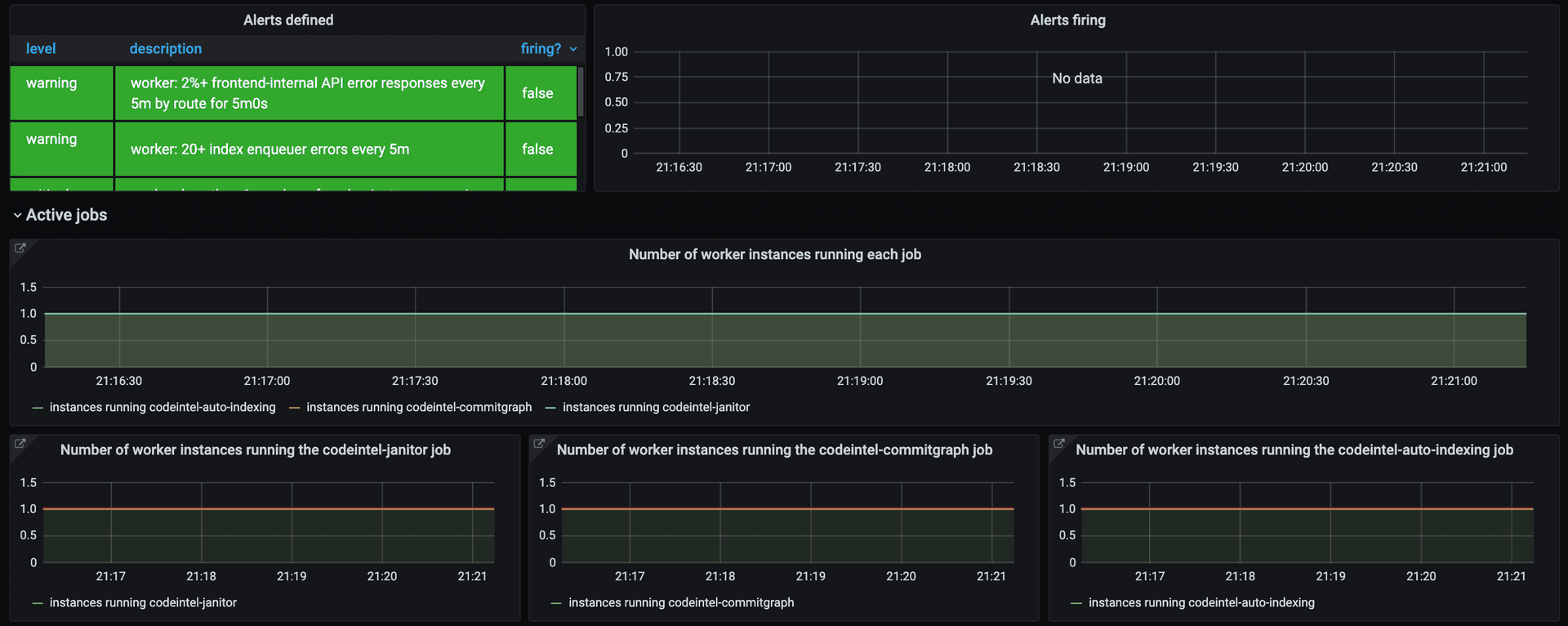Sort the alerts table by the description column

pyautogui.click(x=166, y=49)
